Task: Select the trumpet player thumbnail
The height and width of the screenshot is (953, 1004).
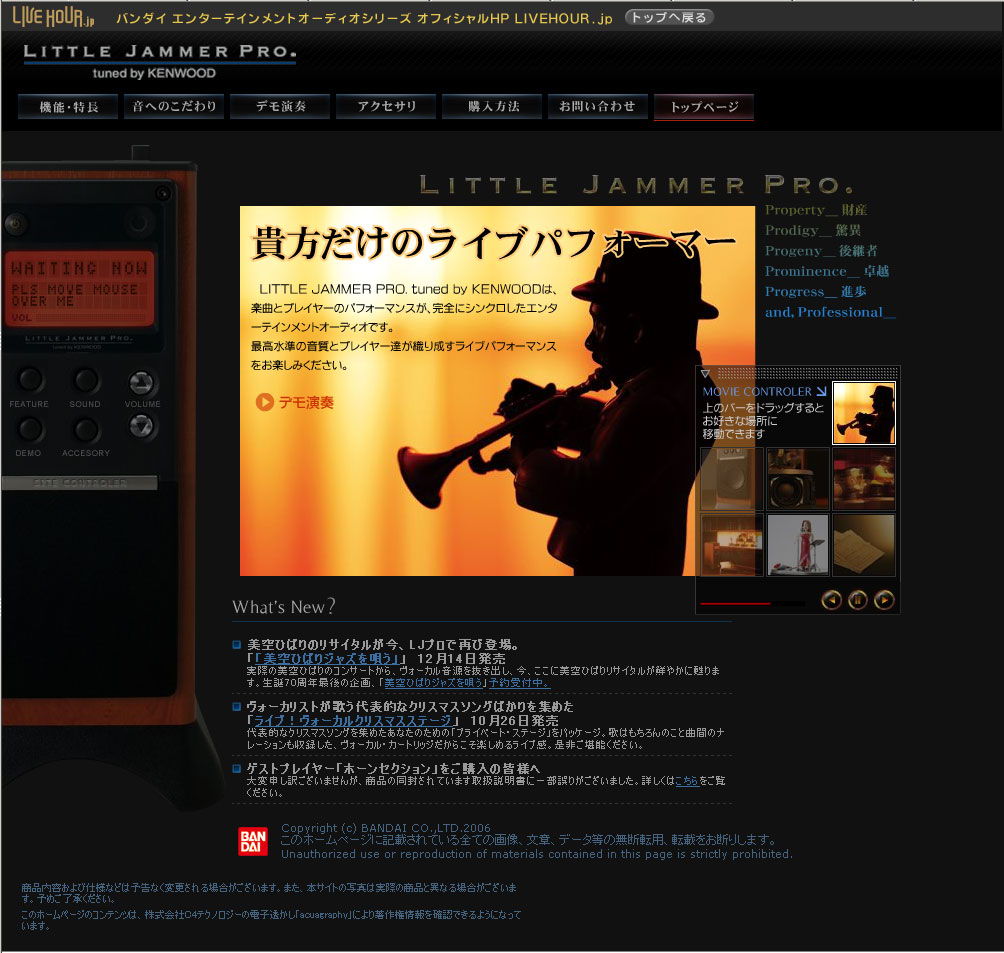Action: [864, 413]
